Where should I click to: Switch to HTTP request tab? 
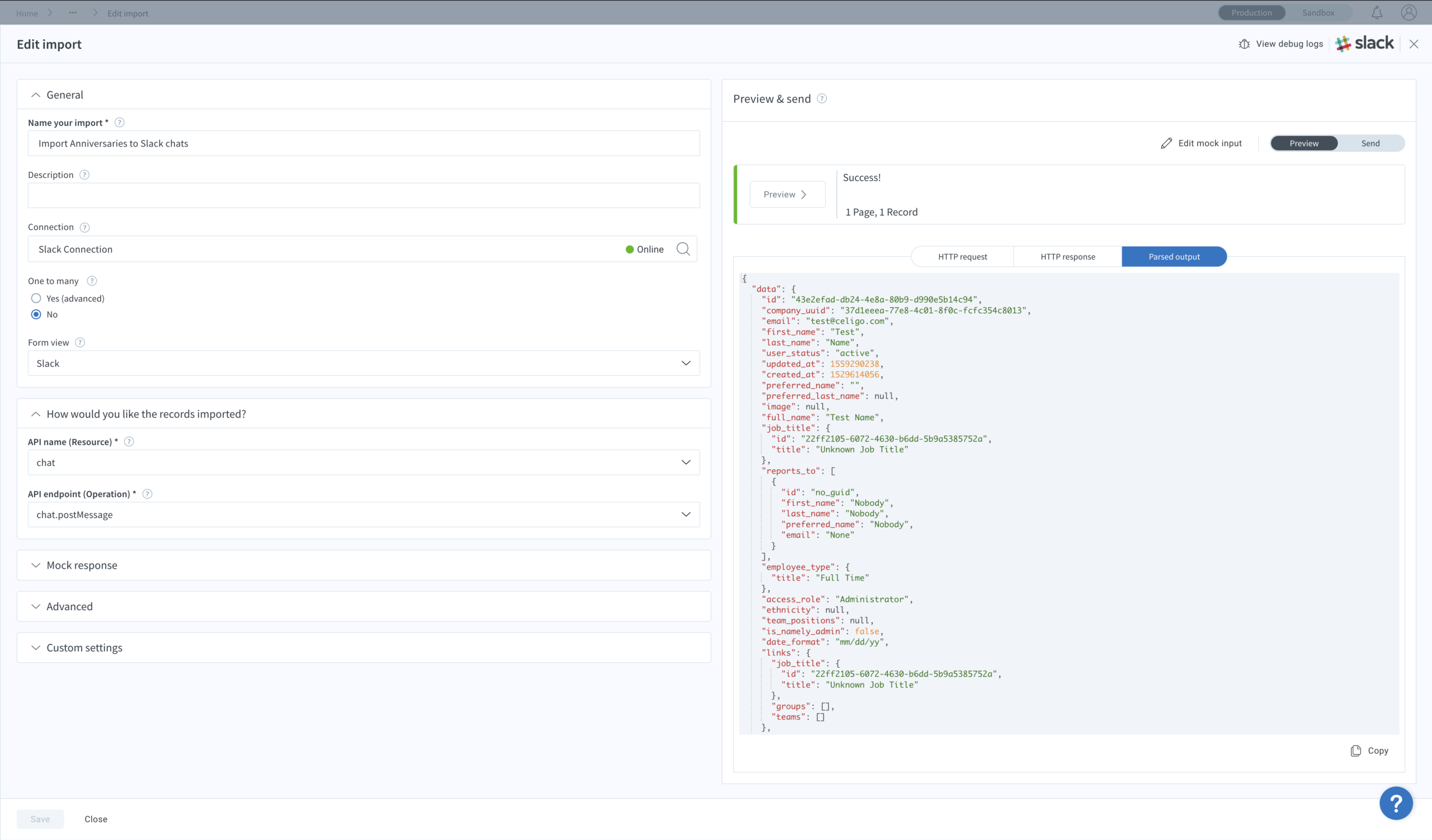pos(963,257)
